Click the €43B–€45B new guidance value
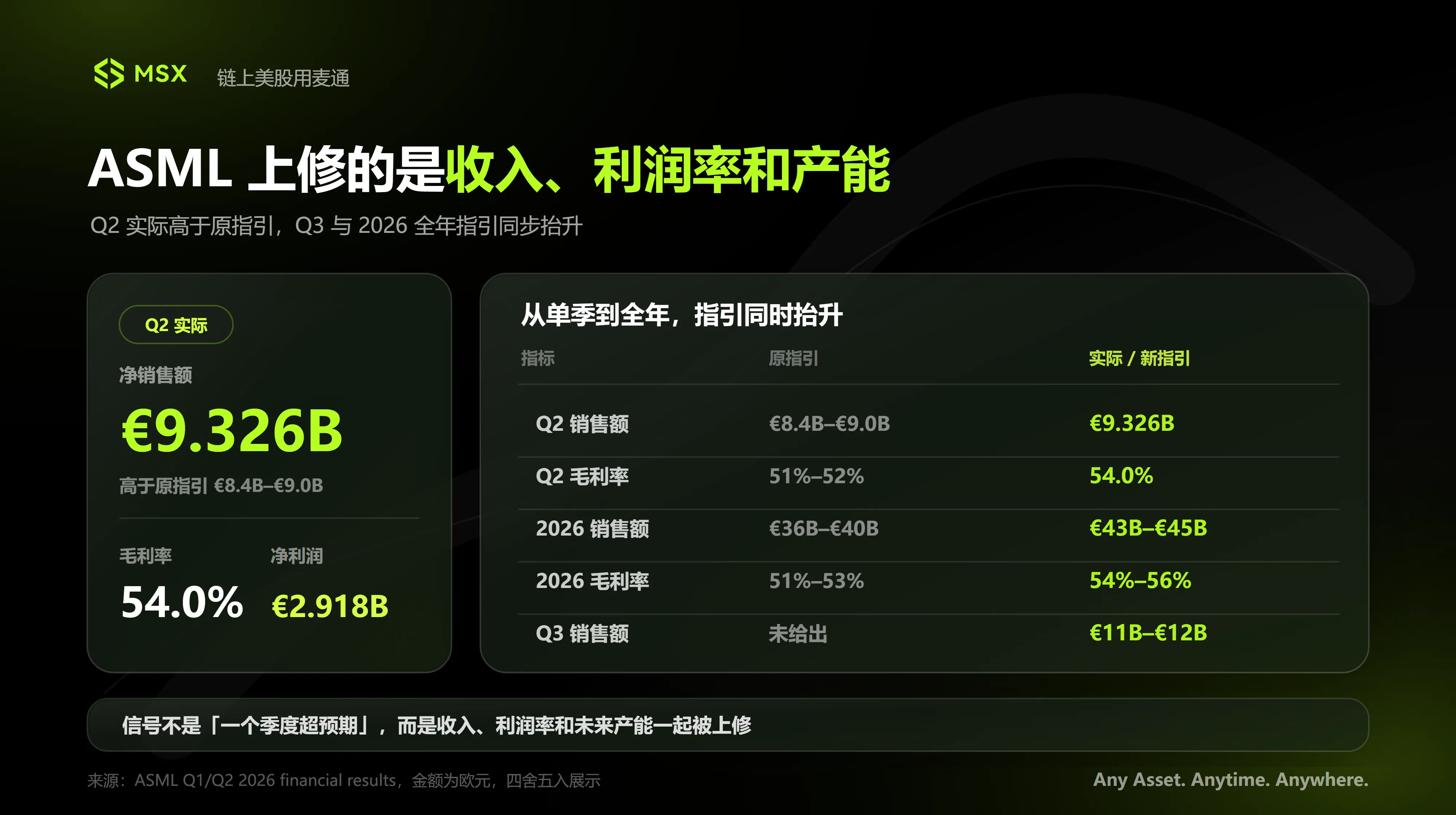The image size is (1456, 815). [x=1148, y=528]
